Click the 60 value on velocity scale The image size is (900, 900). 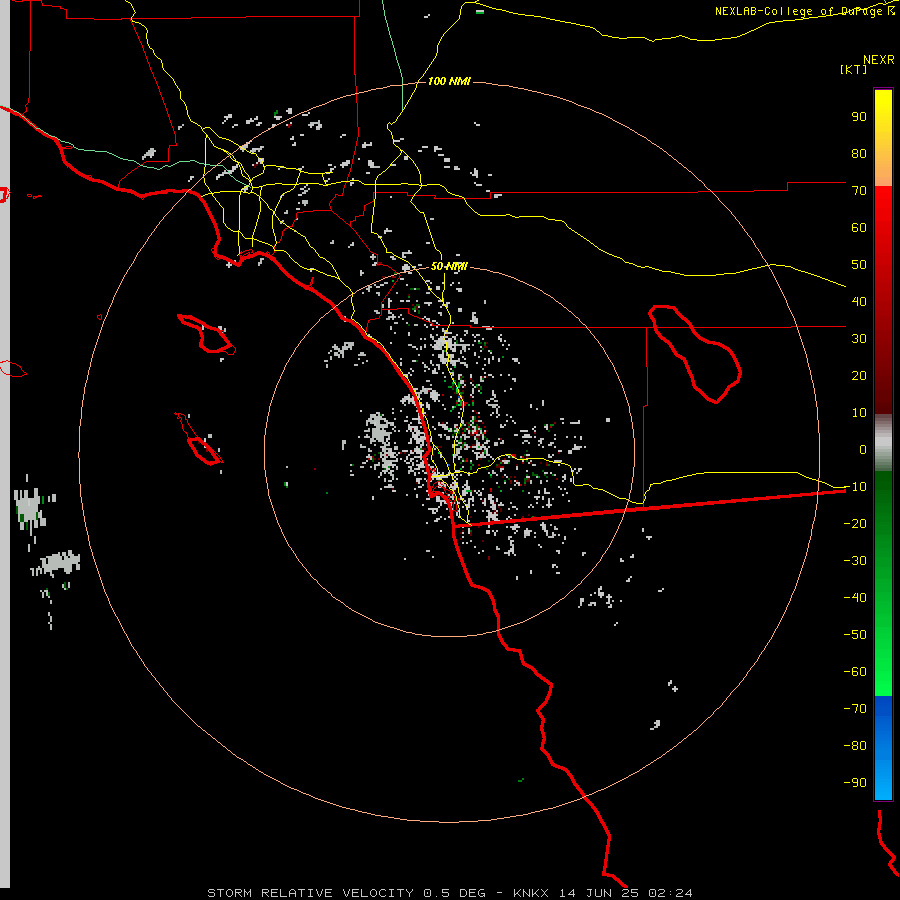click(x=859, y=227)
